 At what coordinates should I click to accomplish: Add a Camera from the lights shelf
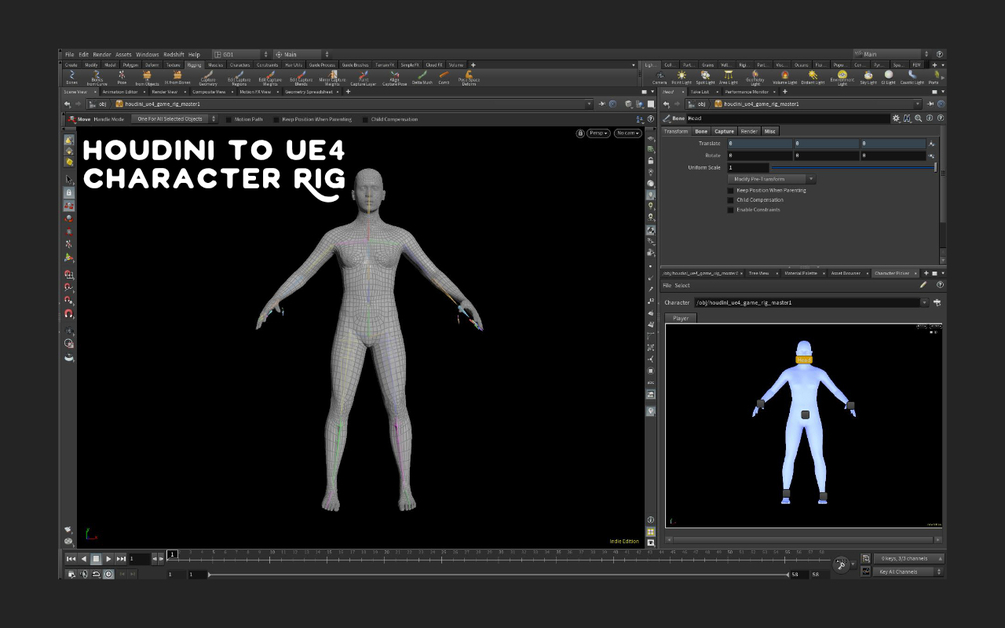(660, 78)
